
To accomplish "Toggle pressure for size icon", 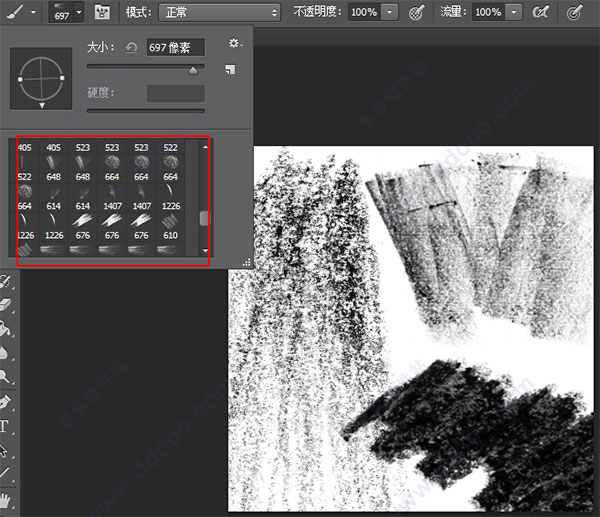I will click(574, 12).
